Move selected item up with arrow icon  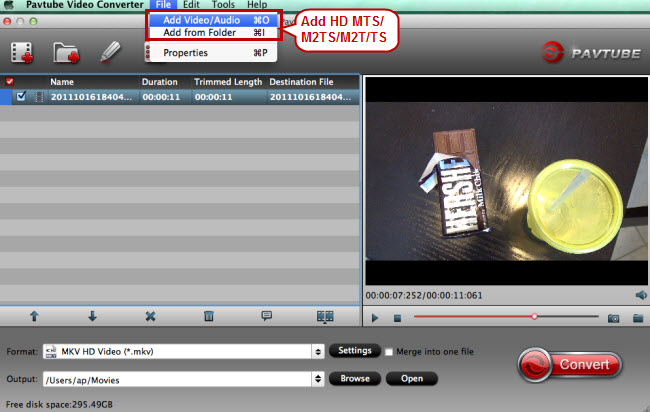34,316
